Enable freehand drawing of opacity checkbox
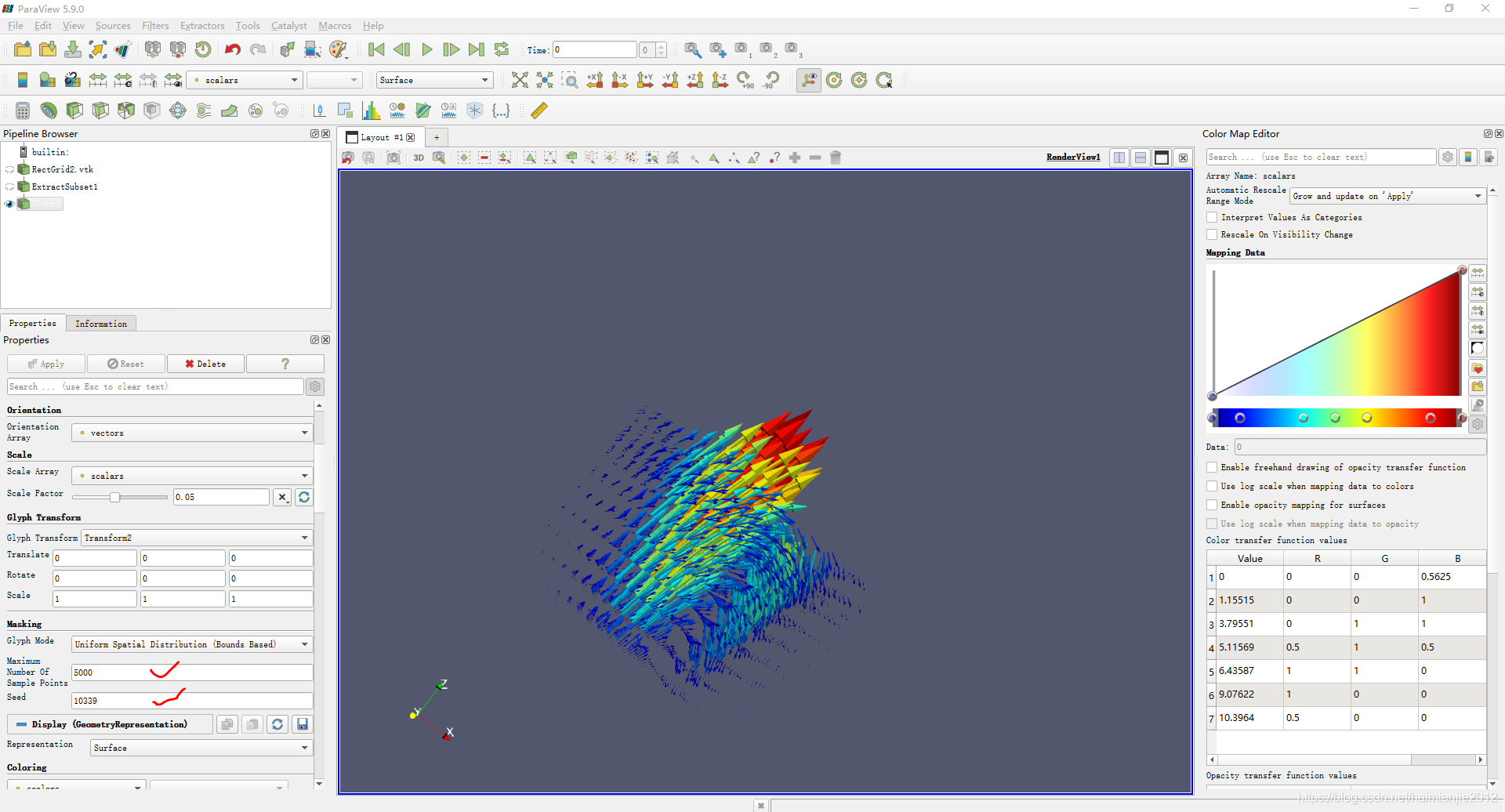 (1213, 467)
